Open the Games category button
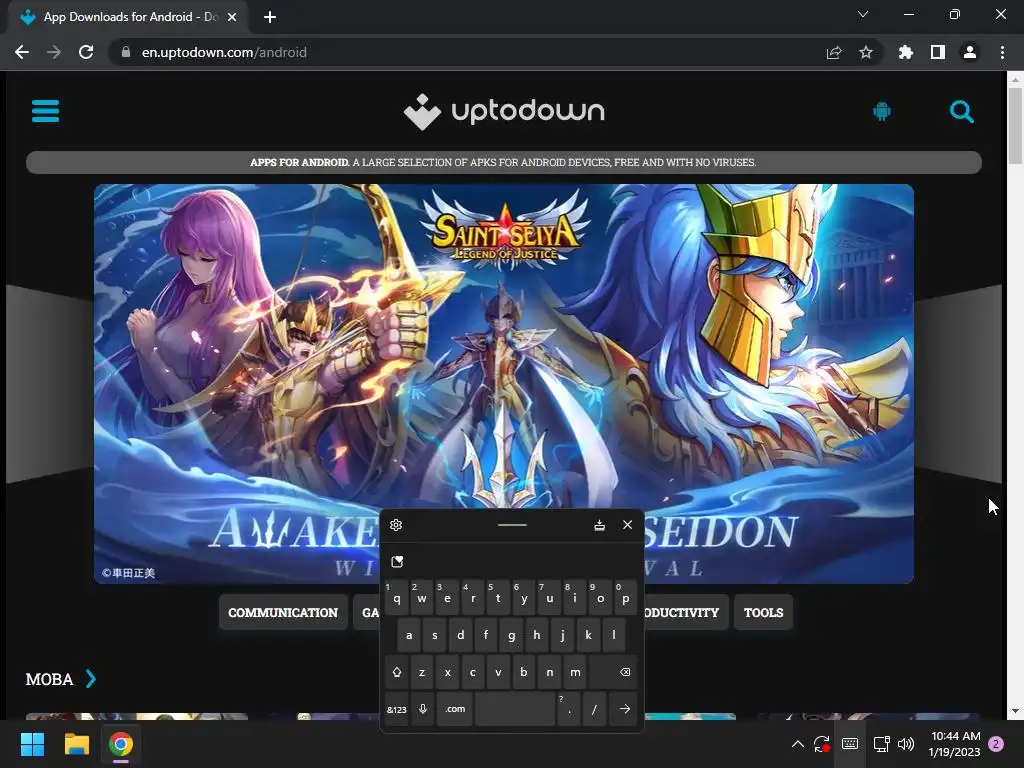This screenshot has width=1024, height=768. (x=366, y=613)
